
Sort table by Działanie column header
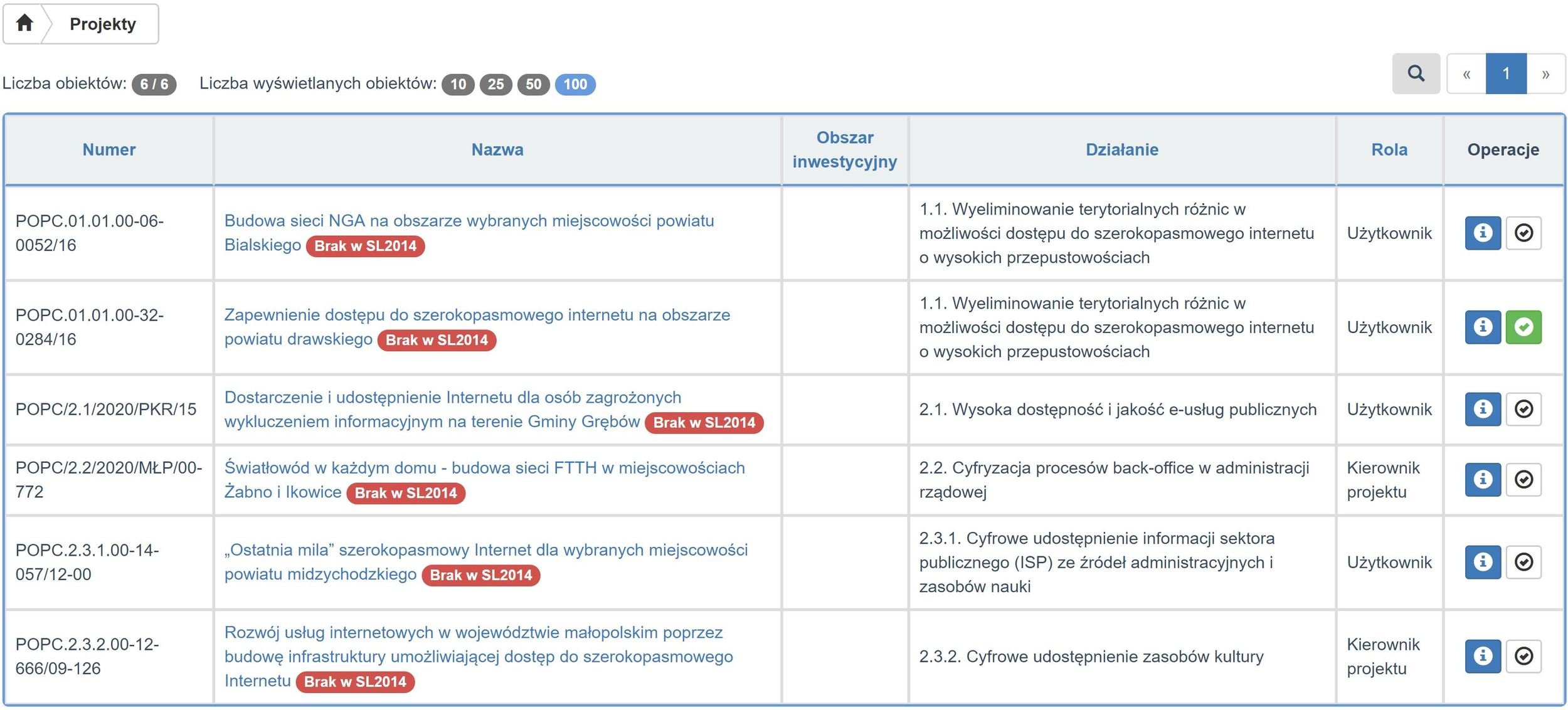[1121, 149]
